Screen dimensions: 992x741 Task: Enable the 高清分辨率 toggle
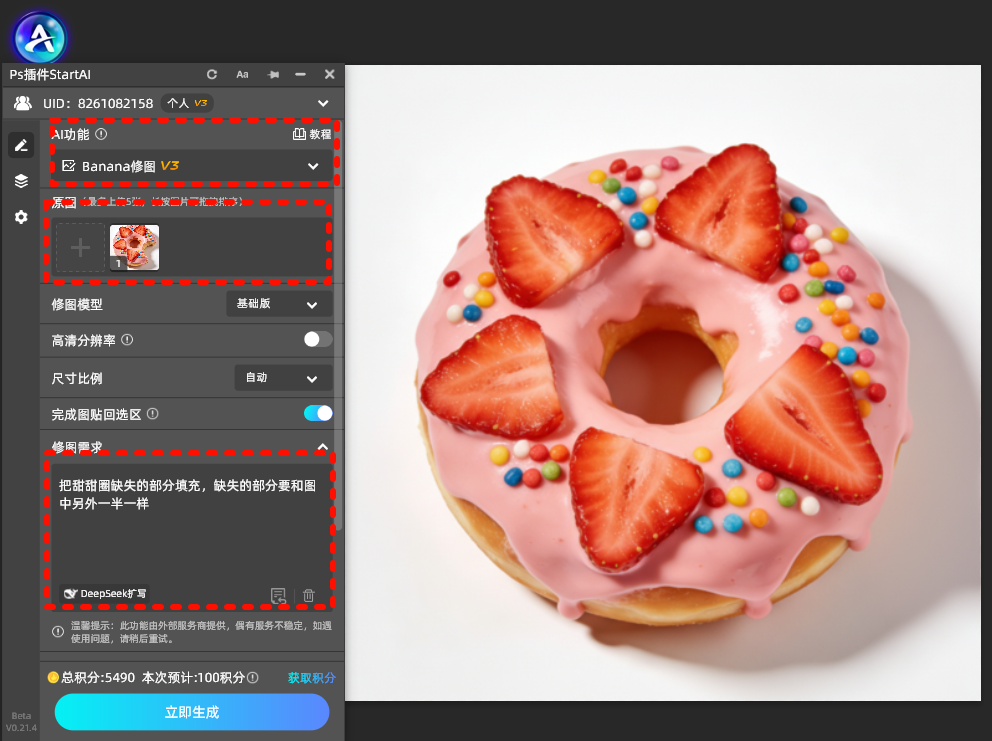coord(318,340)
